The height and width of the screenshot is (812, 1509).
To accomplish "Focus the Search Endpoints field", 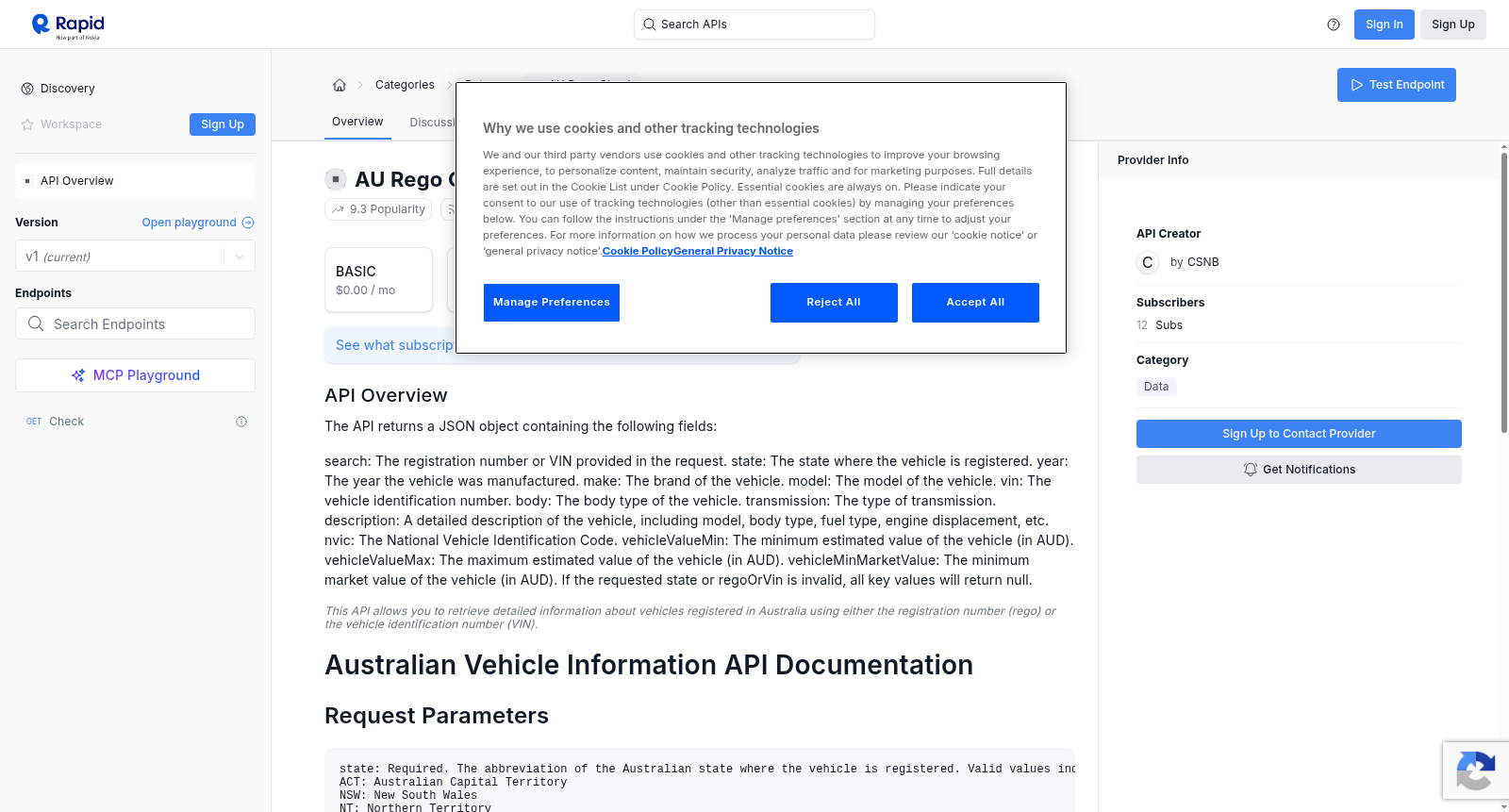I will [135, 323].
